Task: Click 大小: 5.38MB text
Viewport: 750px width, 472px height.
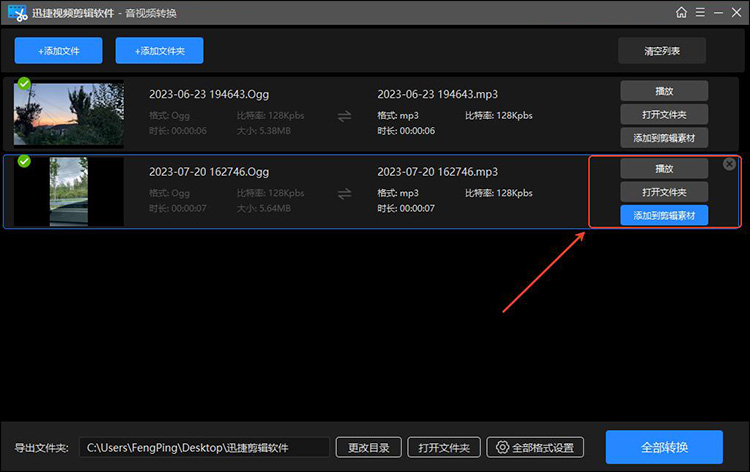Action: [264, 131]
